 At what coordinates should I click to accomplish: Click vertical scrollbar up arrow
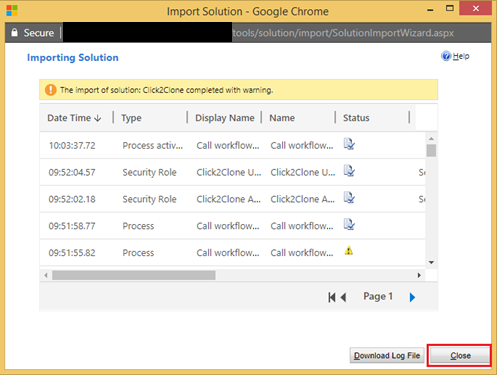(431, 138)
